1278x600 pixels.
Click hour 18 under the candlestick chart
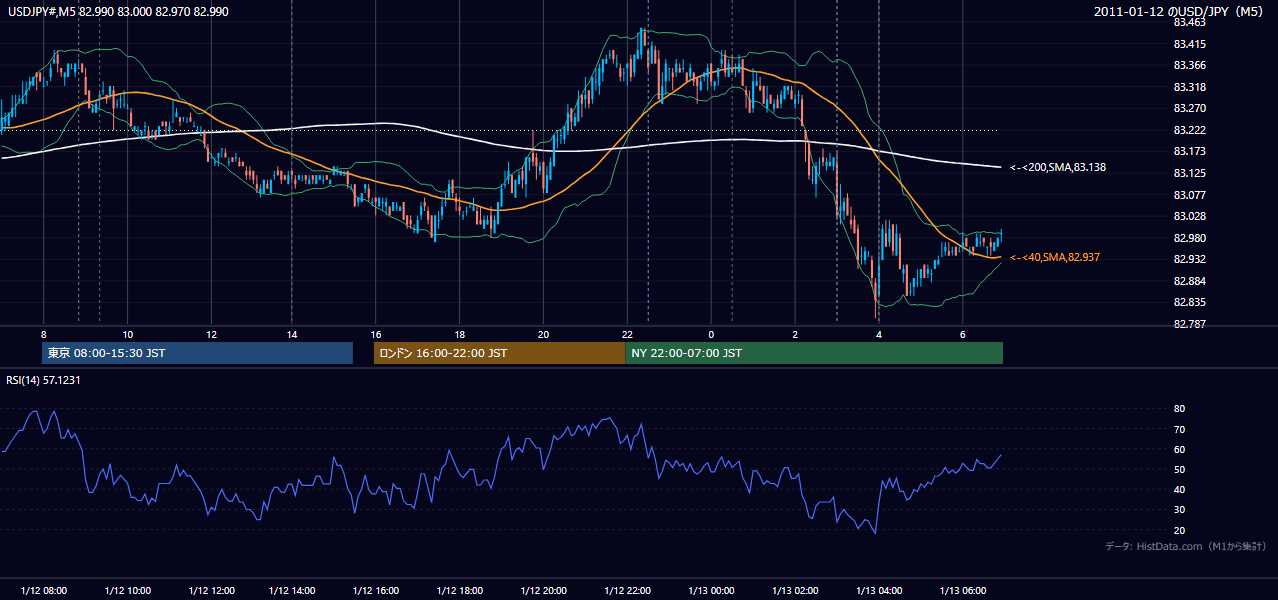(460, 334)
